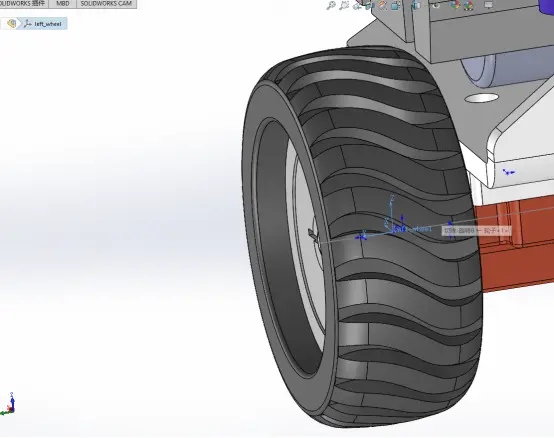554x438 pixels.
Task: Switch to the MBD tab
Action: point(63,4)
